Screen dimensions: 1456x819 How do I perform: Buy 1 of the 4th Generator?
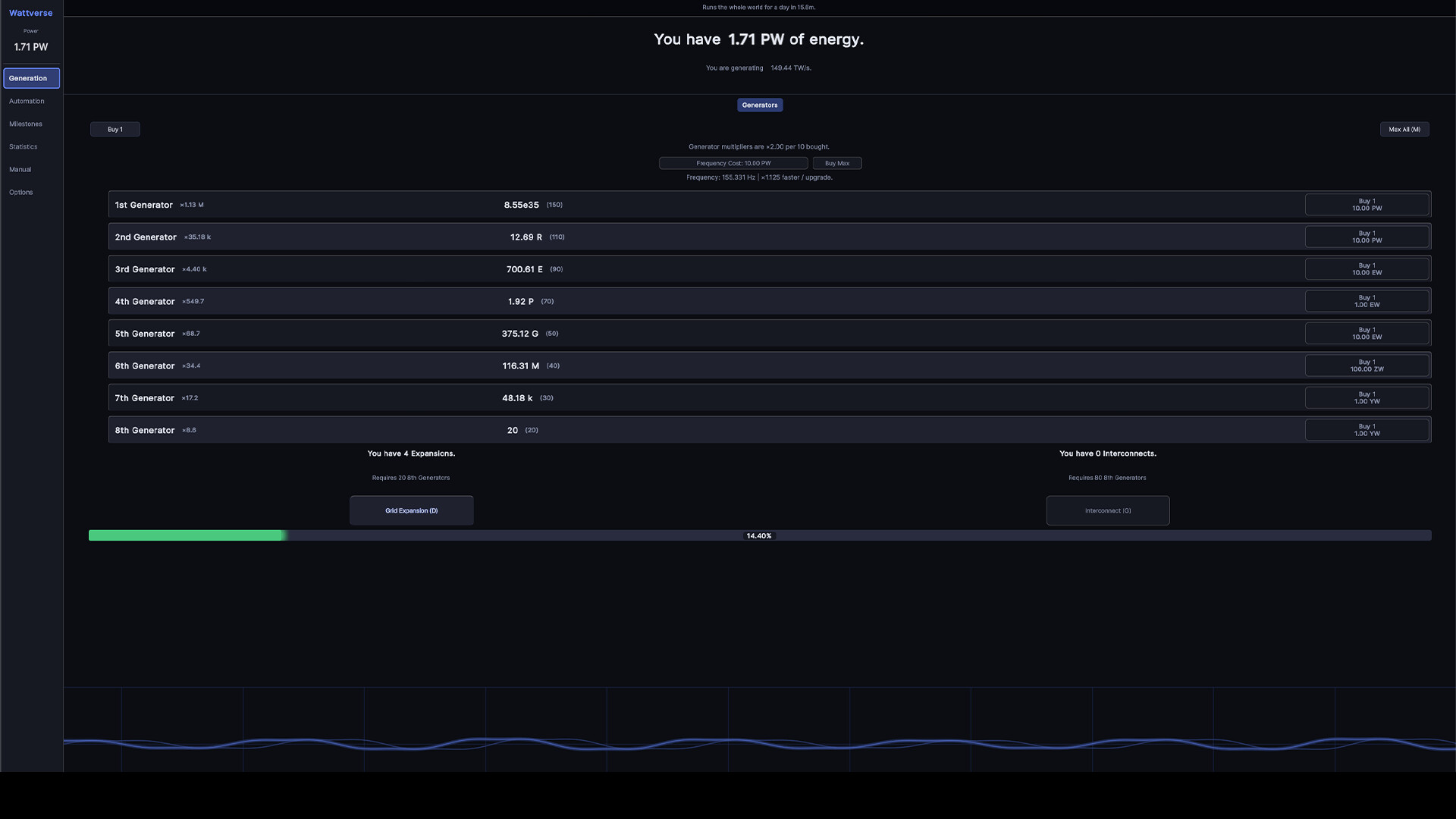click(1367, 301)
